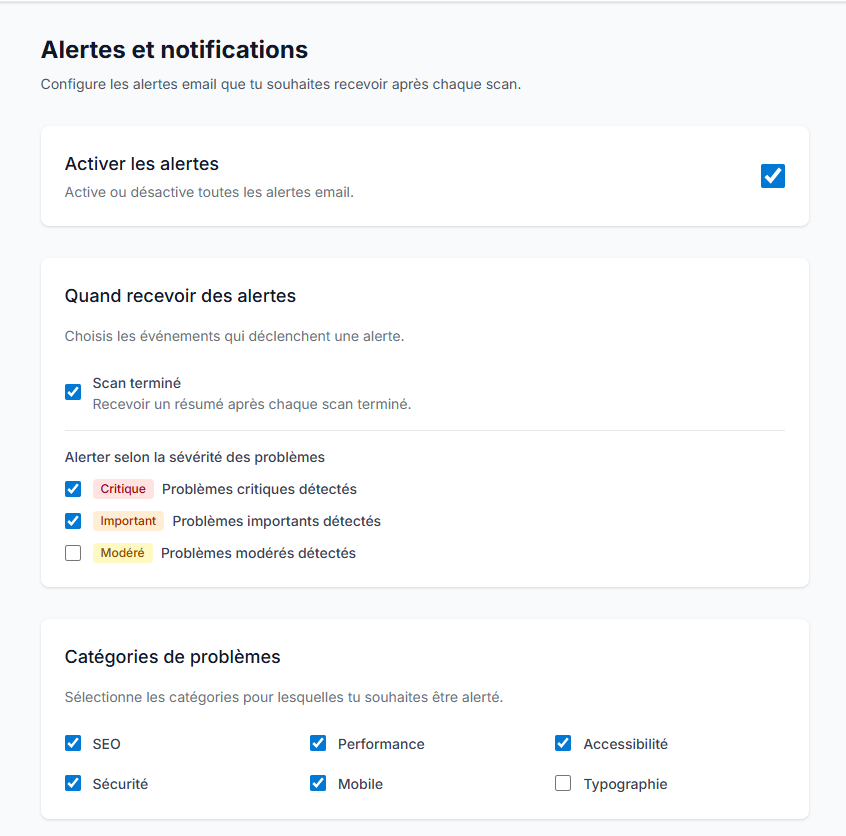Disable Performance category alerts
Screen dimensions: 846x836
[x=317, y=743]
